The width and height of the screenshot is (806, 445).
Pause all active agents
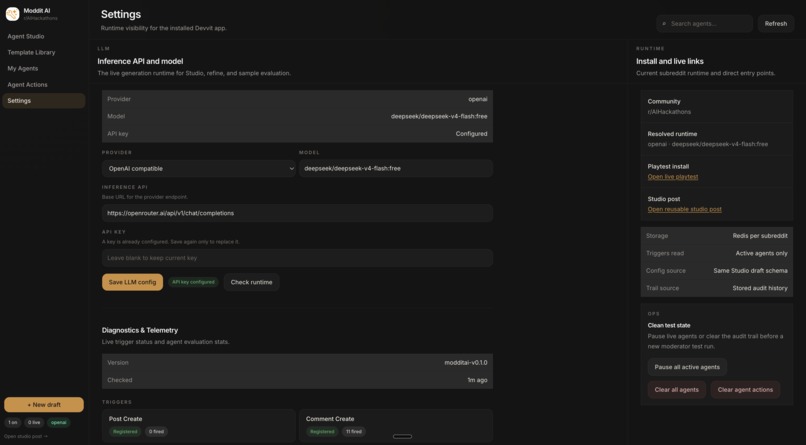point(687,367)
